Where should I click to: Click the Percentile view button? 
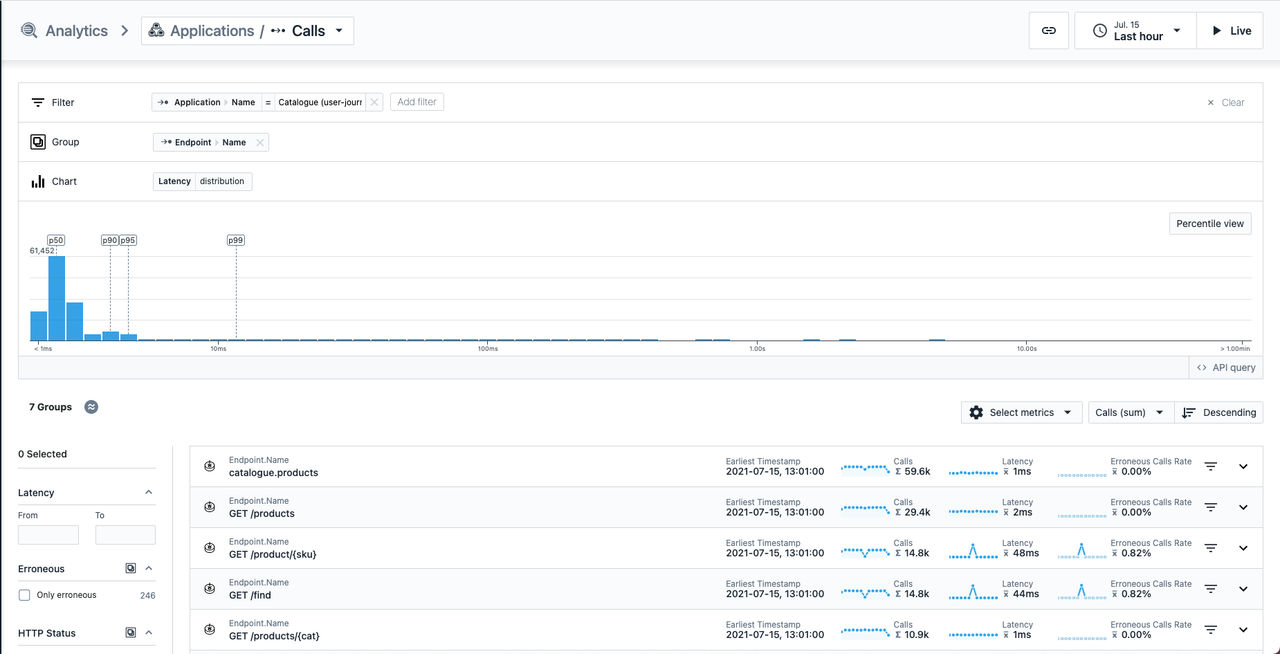pos(1210,223)
